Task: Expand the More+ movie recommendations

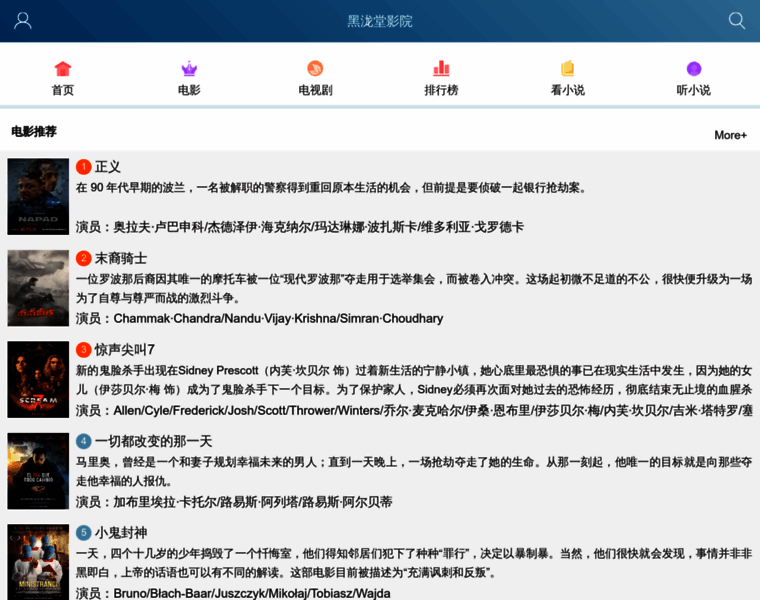Action: 730,135
